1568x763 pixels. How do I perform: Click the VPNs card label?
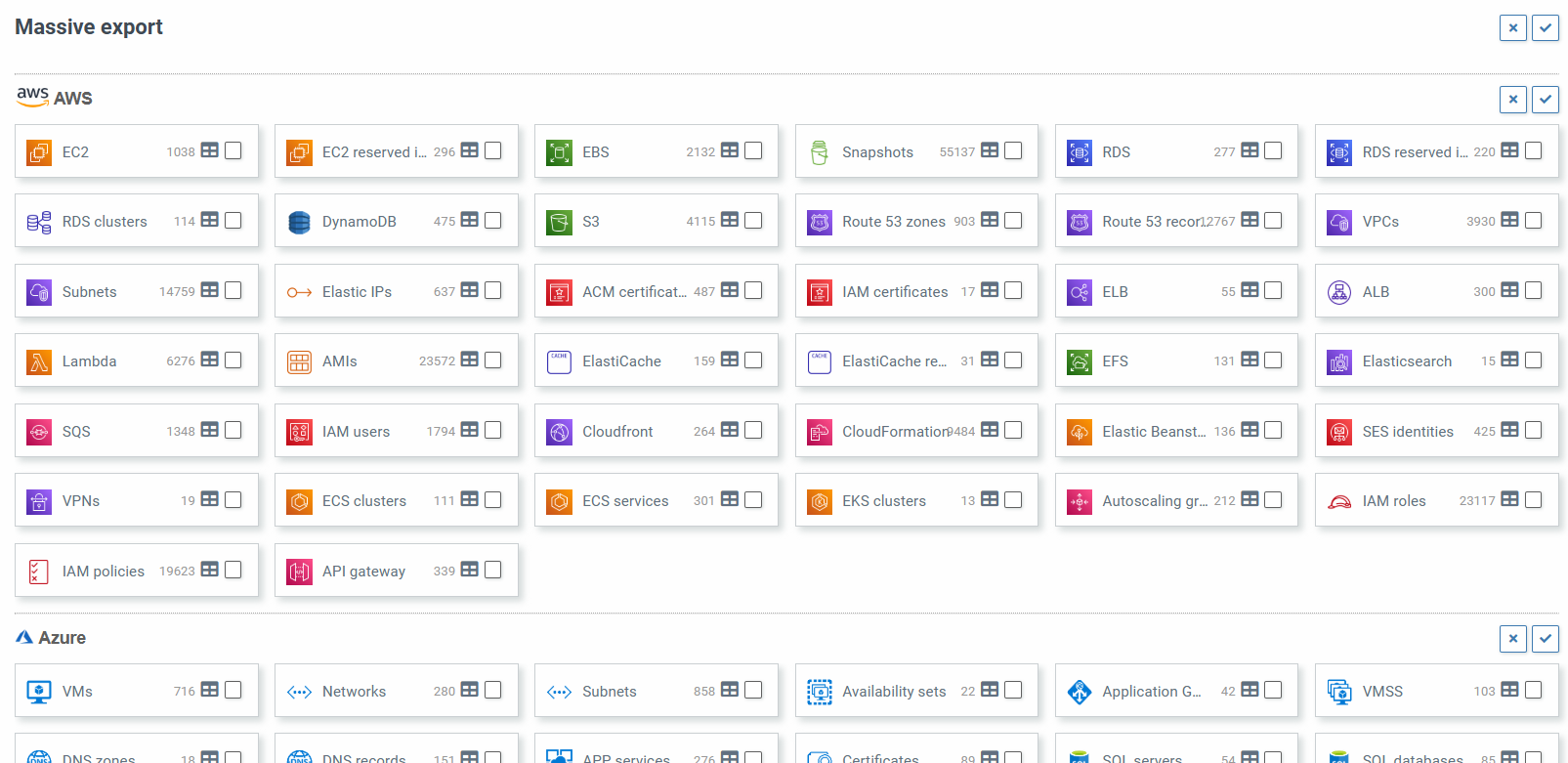click(x=81, y=501)
